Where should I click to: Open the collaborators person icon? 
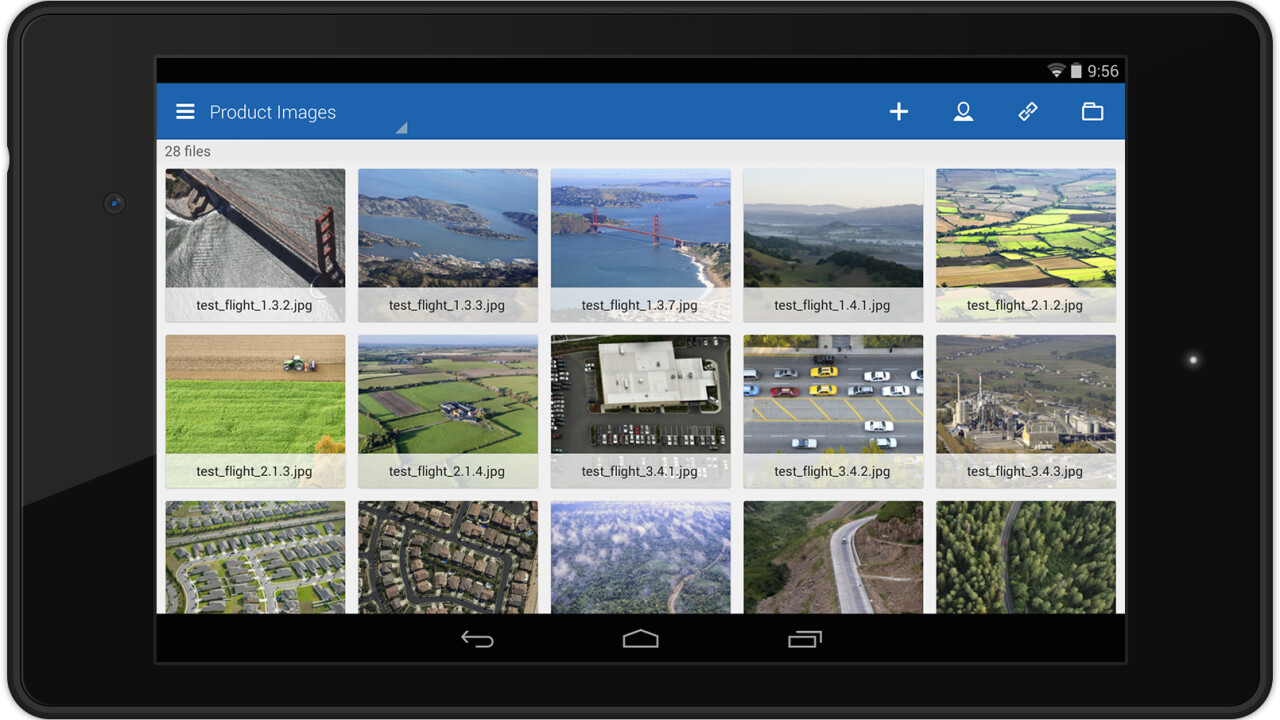click(x=963, y=112)
